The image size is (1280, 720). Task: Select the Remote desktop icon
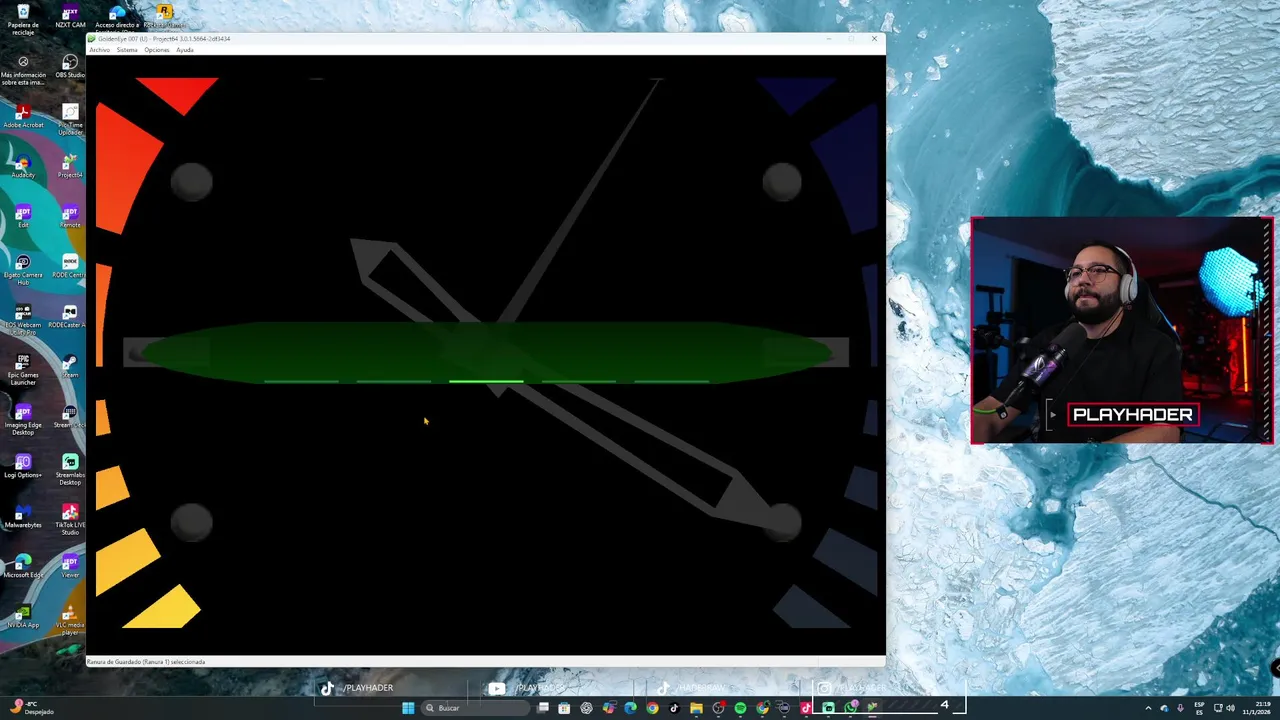tap(70, 217)
